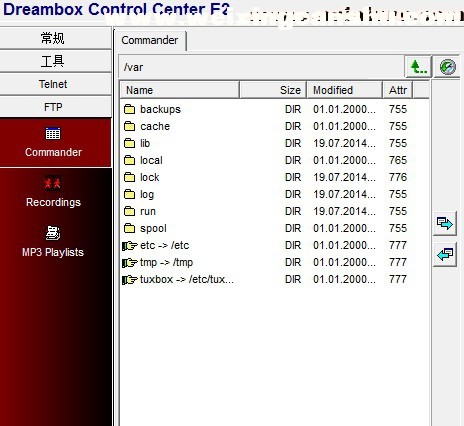Select the run folder icon

coord(129,211)
